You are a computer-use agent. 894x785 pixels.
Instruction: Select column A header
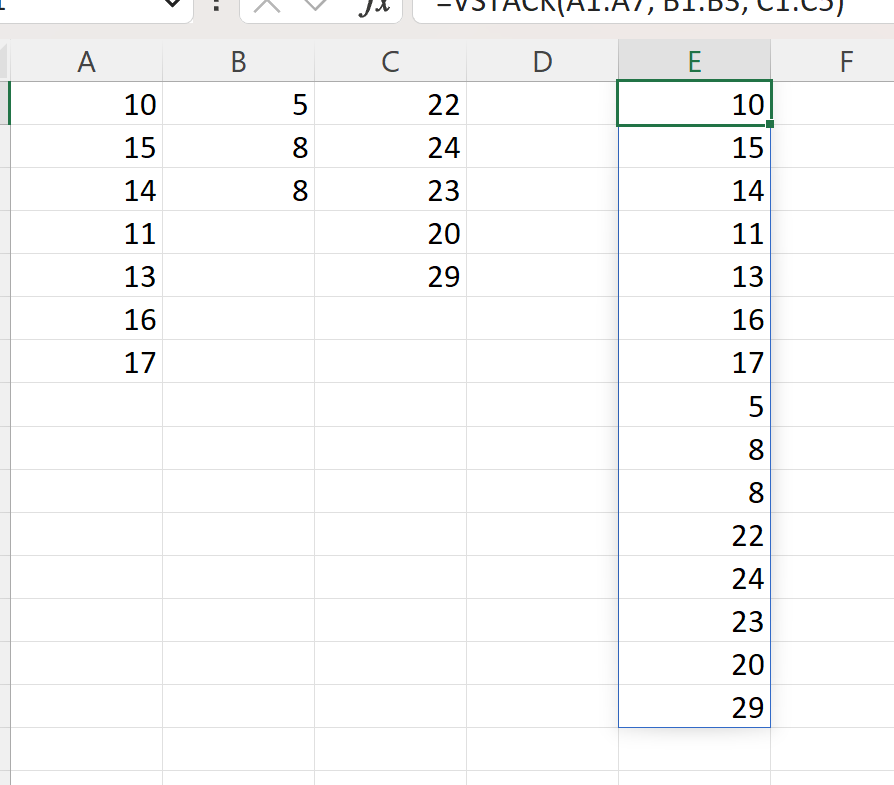tap(86, 61)
